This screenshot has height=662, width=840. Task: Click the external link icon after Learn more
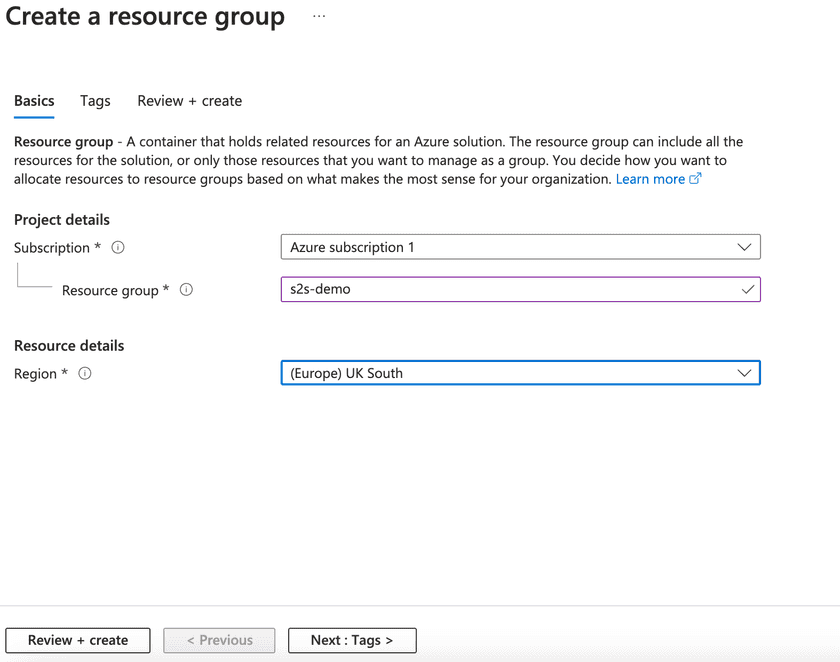pyautogui.click(x=696, y=179)
